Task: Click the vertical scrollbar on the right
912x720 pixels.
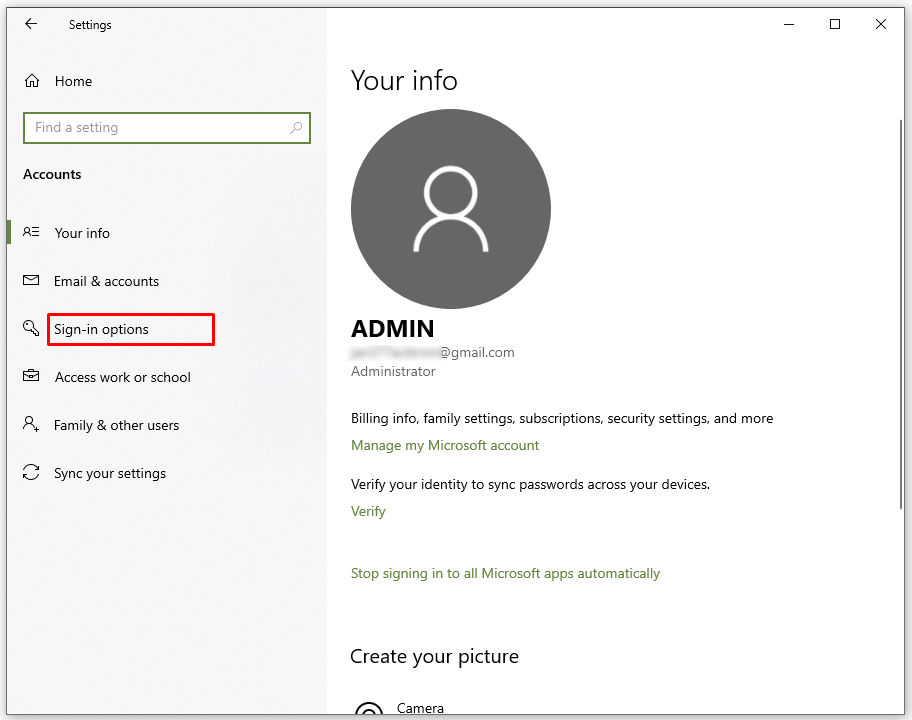Action: 901,314
